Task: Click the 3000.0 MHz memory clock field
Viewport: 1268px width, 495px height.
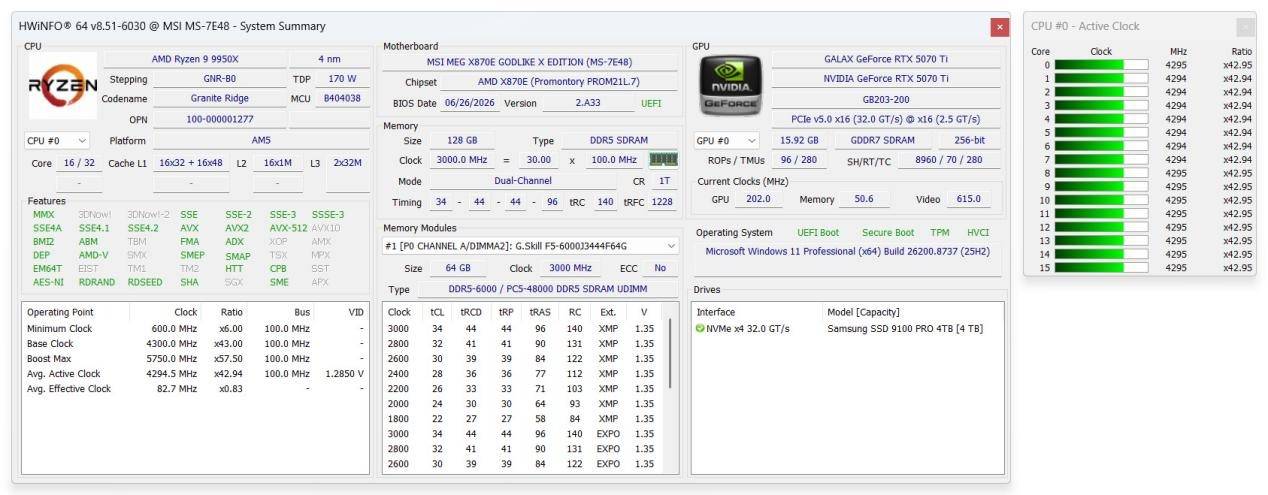Action: pyautogui.click(x=461, y=160)
